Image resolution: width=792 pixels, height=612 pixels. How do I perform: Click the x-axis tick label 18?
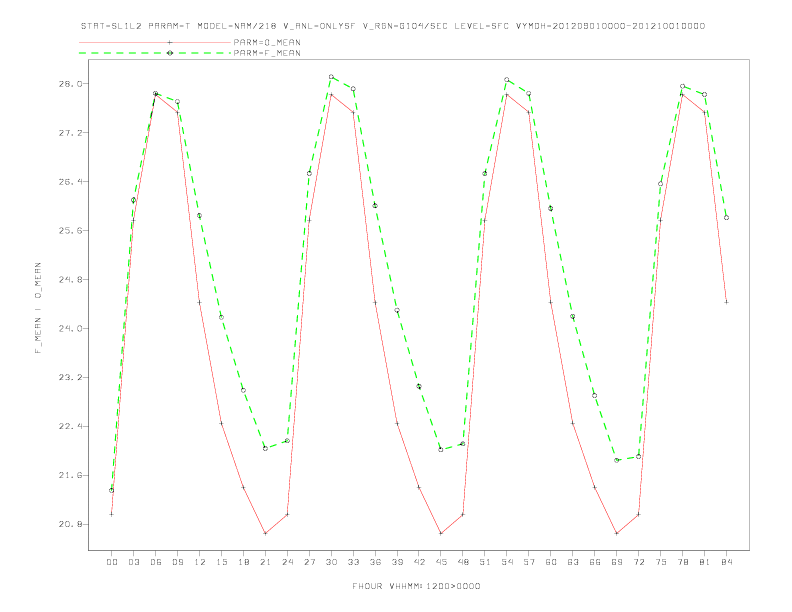(x=243, y=562)
